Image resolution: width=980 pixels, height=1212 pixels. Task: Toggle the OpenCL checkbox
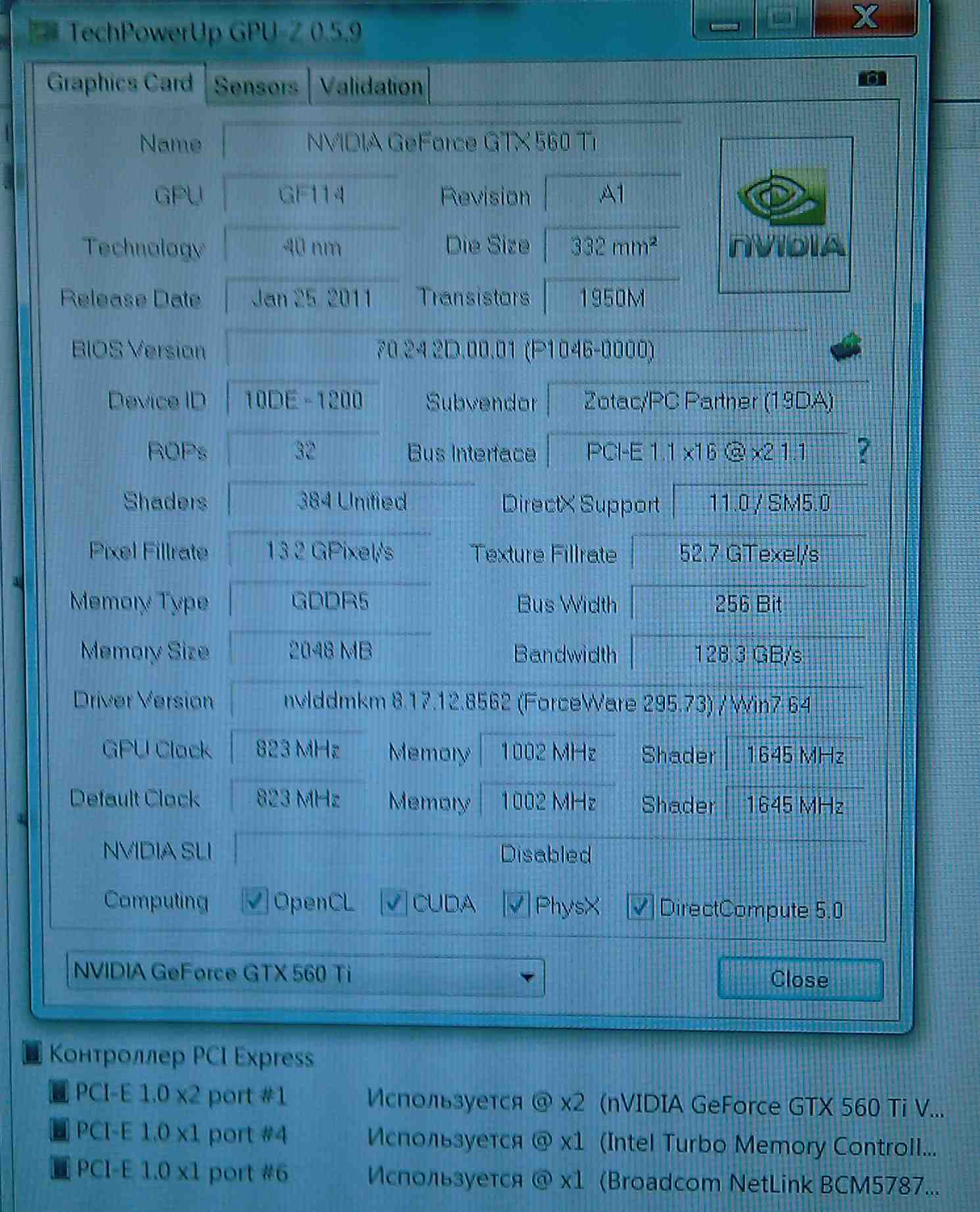(255, 901)
